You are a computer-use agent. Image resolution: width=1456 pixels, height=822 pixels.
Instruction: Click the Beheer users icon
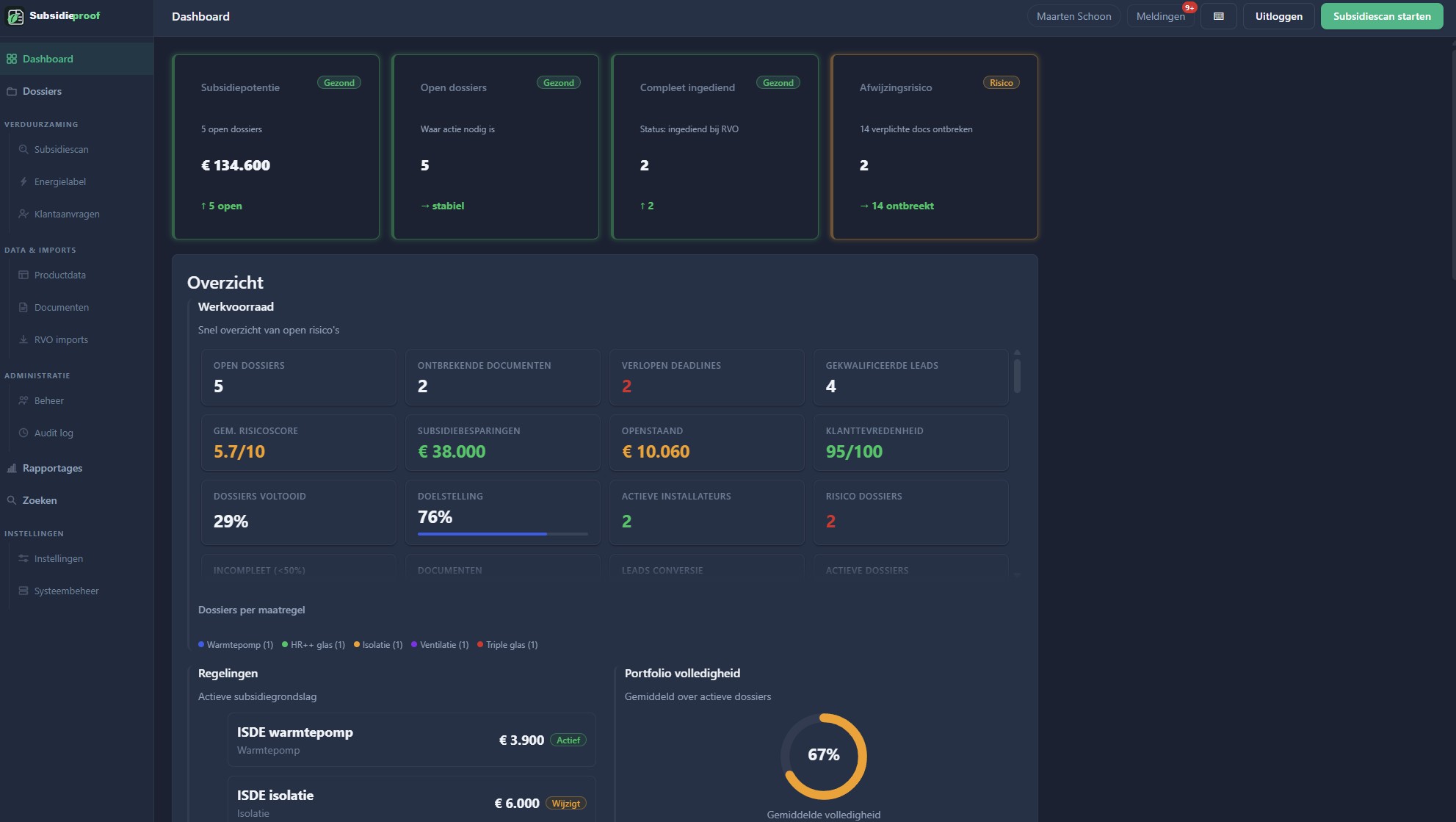pos(23,400)
